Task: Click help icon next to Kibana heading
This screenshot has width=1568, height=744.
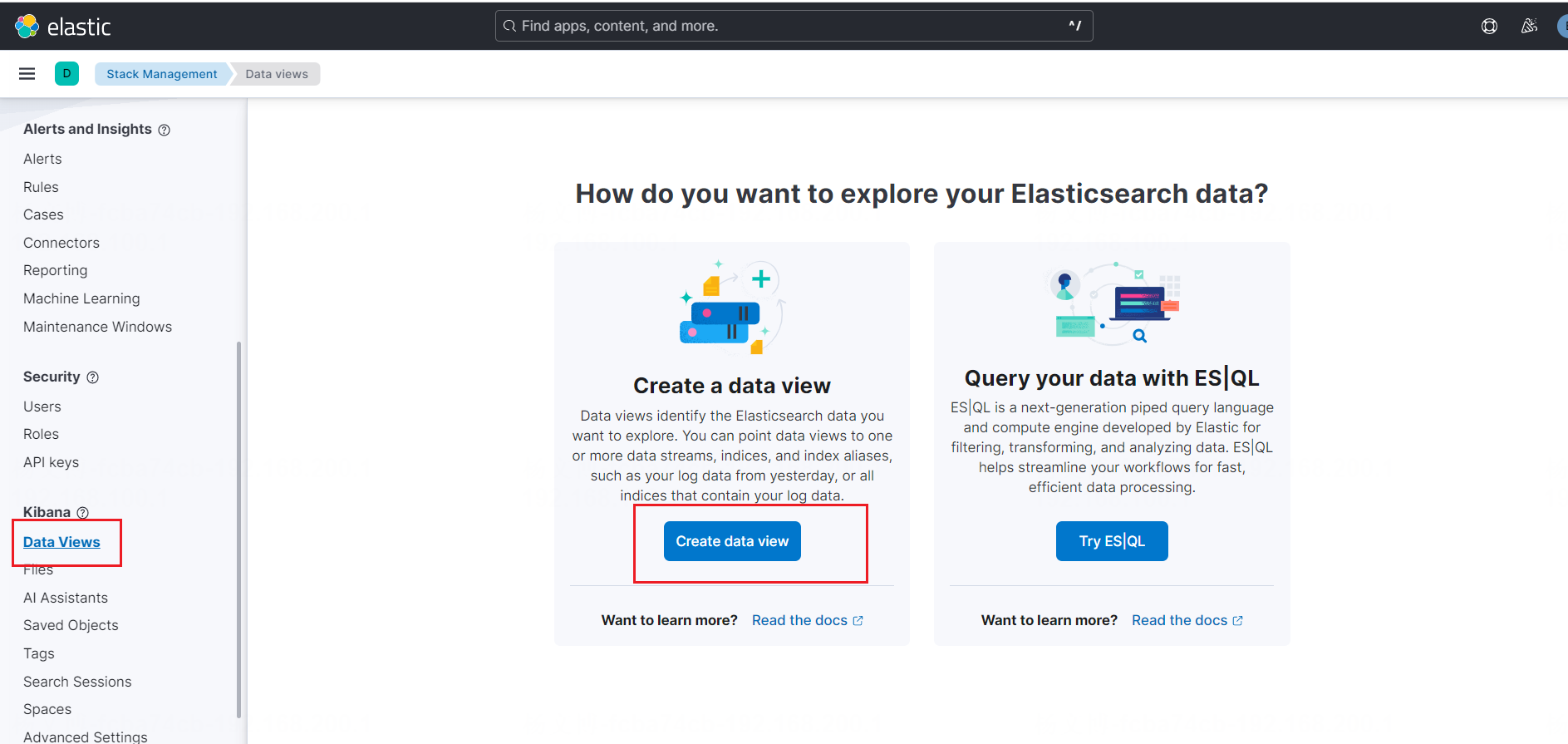Action: tap(83, 513)
